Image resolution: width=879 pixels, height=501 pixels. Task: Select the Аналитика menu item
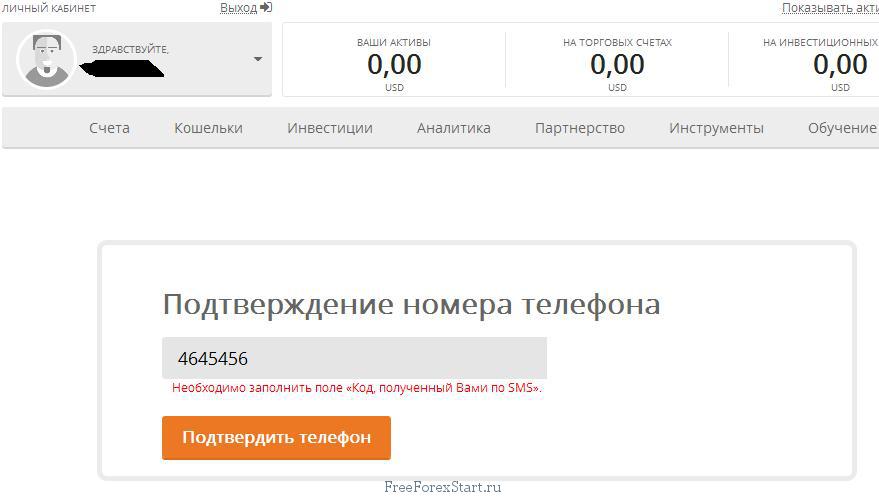tap(453, 128)
